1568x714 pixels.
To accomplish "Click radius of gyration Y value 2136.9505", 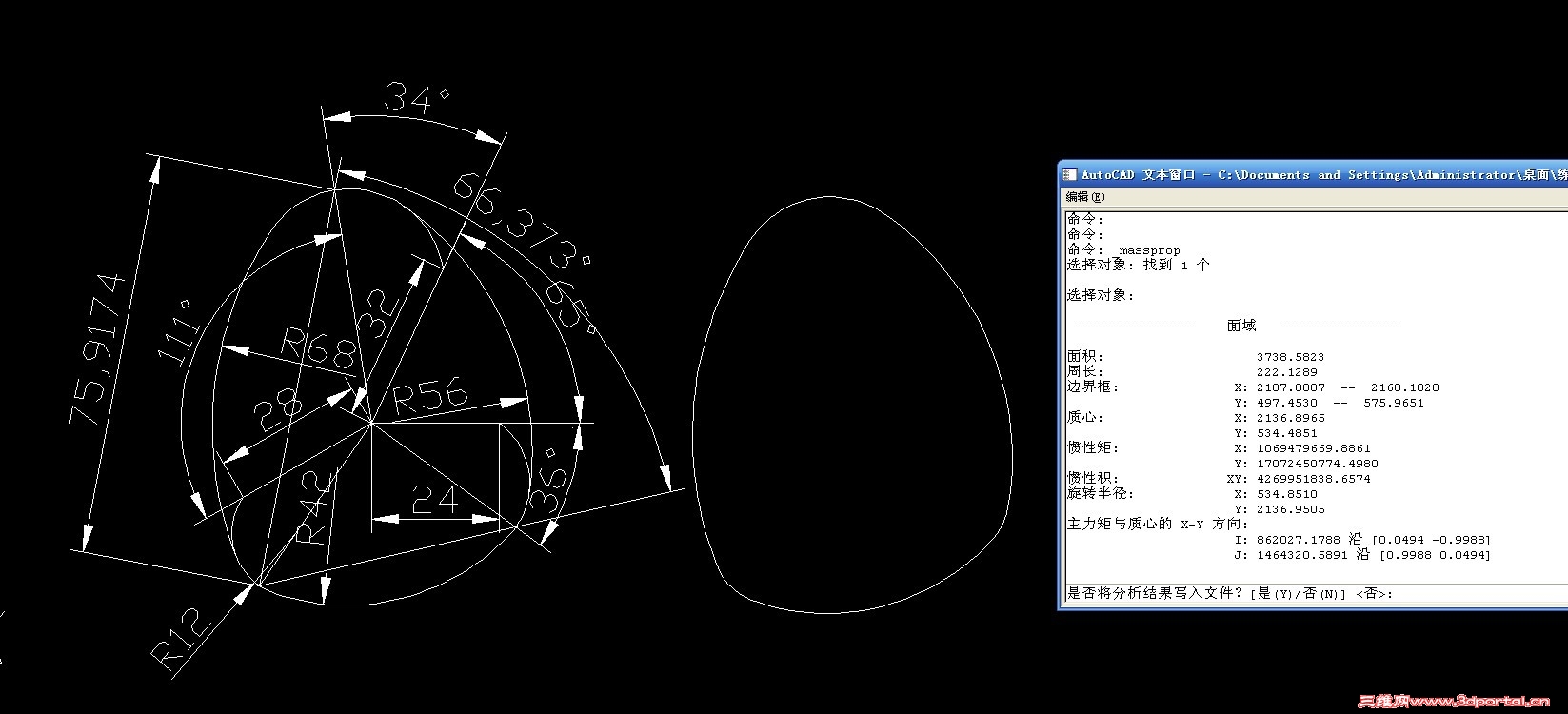I will [1290, 509].
